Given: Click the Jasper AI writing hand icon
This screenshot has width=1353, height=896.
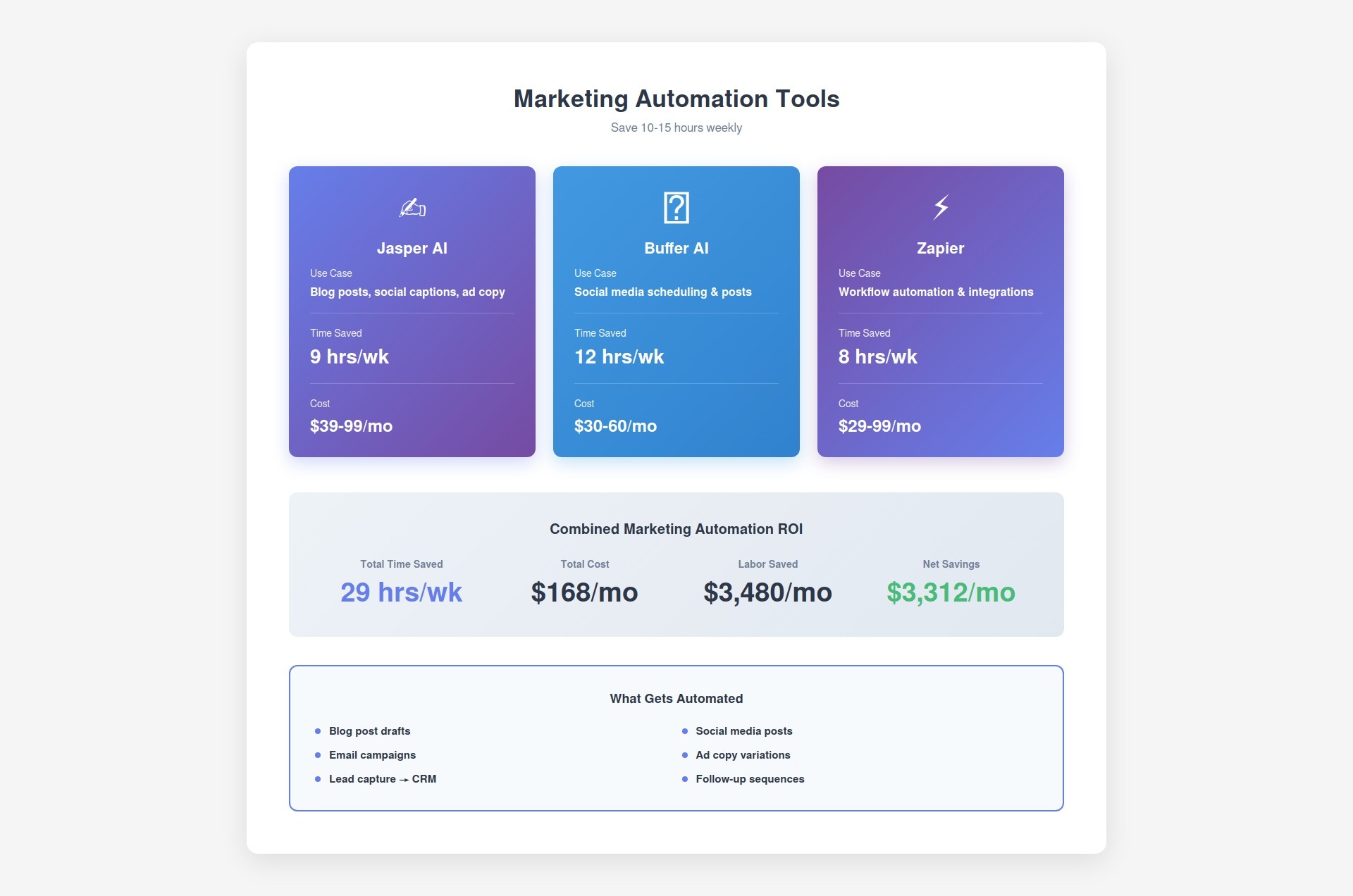Looking at the screenshot, I should [x=412, y=208].
